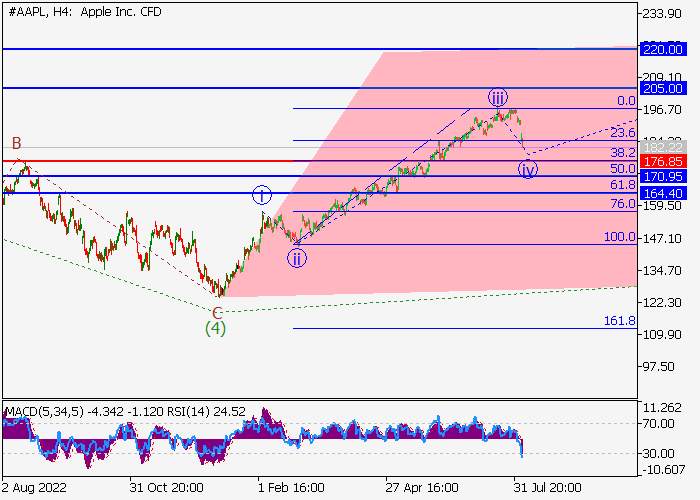Click the 97.50 price axis value
This screenshot has width=700, height=500.
pos(658,367)
